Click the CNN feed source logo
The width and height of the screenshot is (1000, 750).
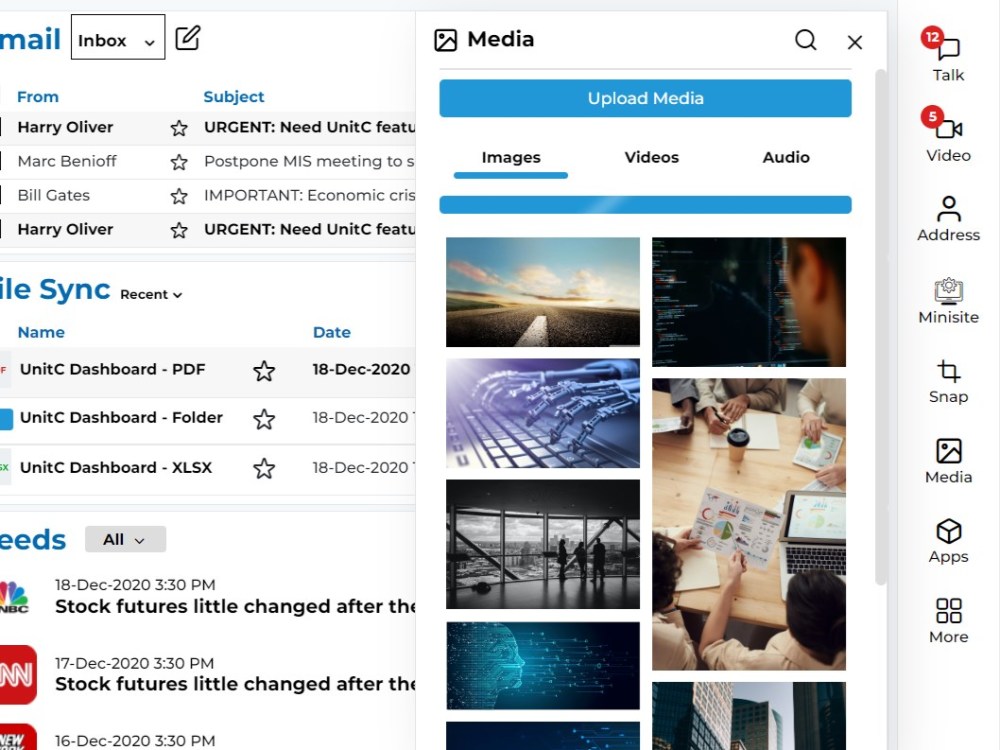(x=18, y=675)
